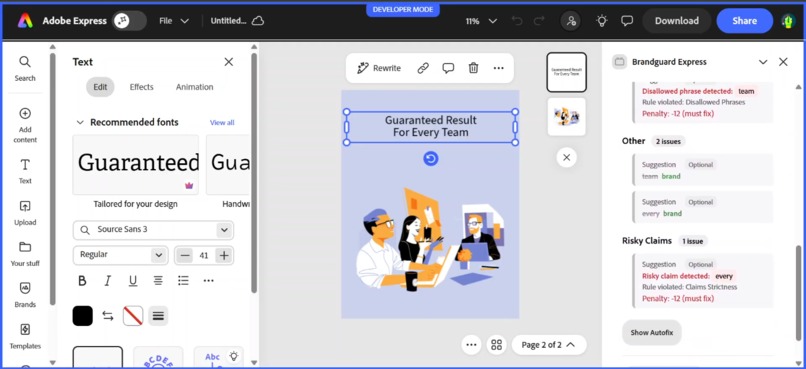Collapse the Brandguard Express panel chevron
The image size is (806, 369).
763,62
